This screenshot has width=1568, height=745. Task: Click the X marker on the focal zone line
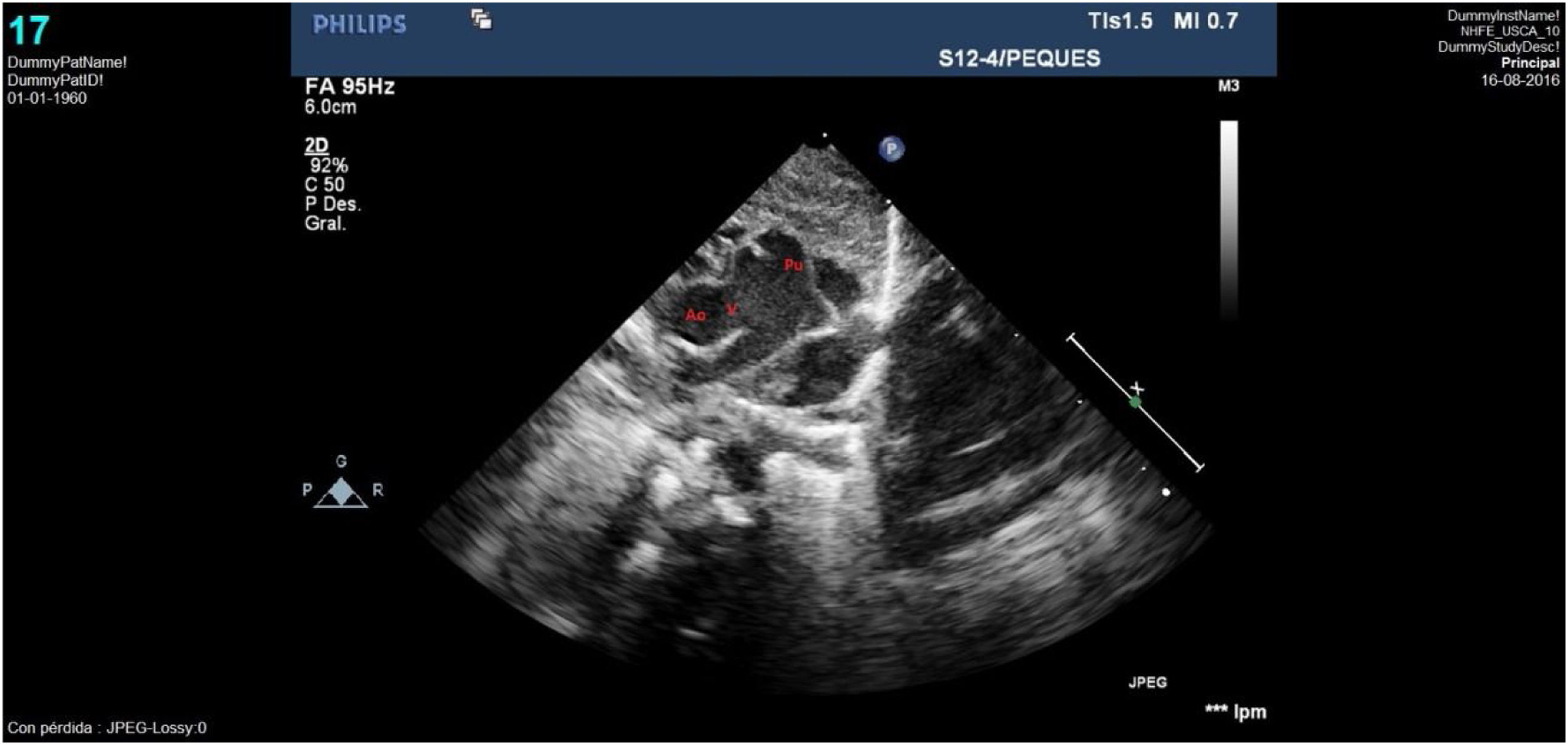[x=1138, y=389]
